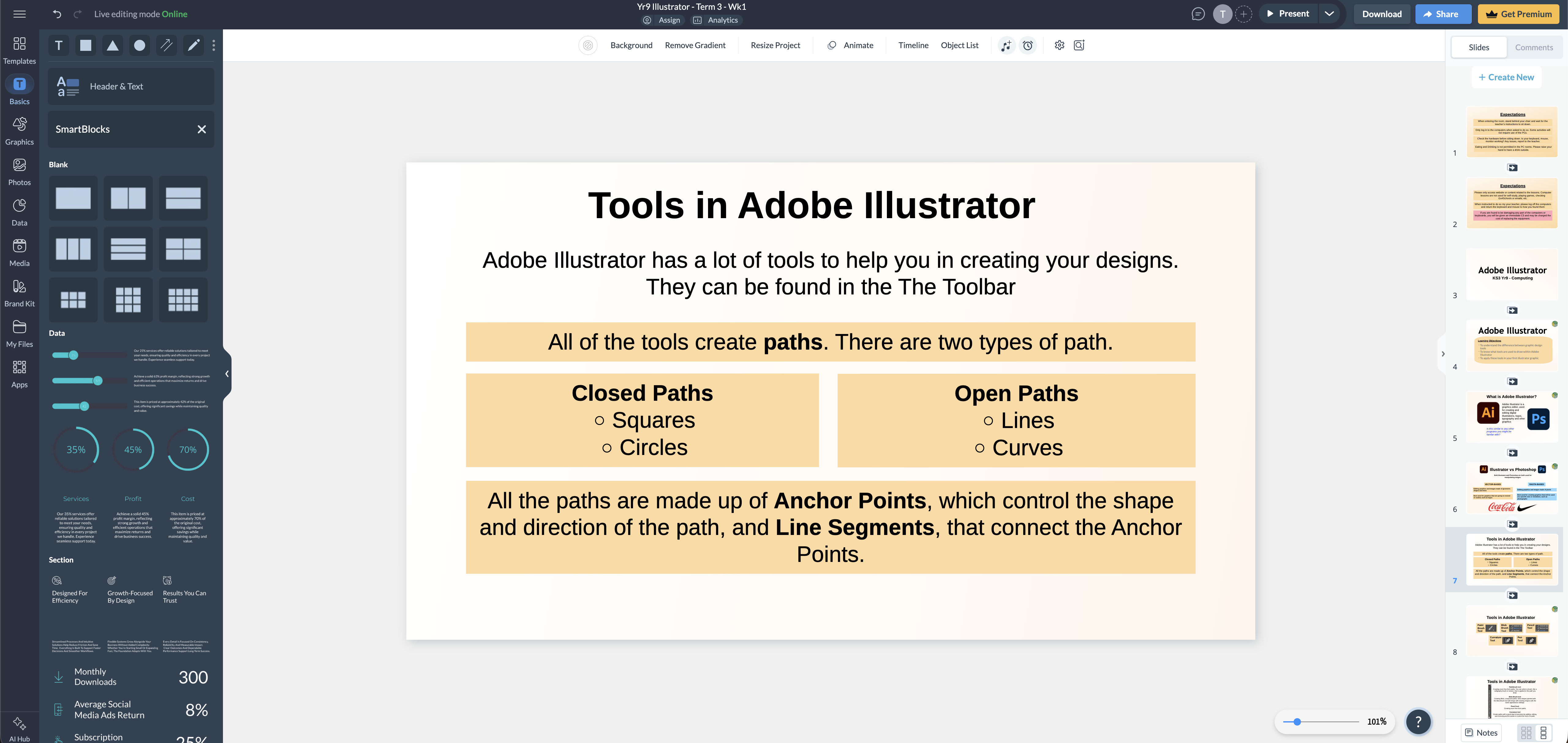Select the slider data SmartBlock
The height and width of the screenshot is (743, 1568).
[x=131, y=381]
